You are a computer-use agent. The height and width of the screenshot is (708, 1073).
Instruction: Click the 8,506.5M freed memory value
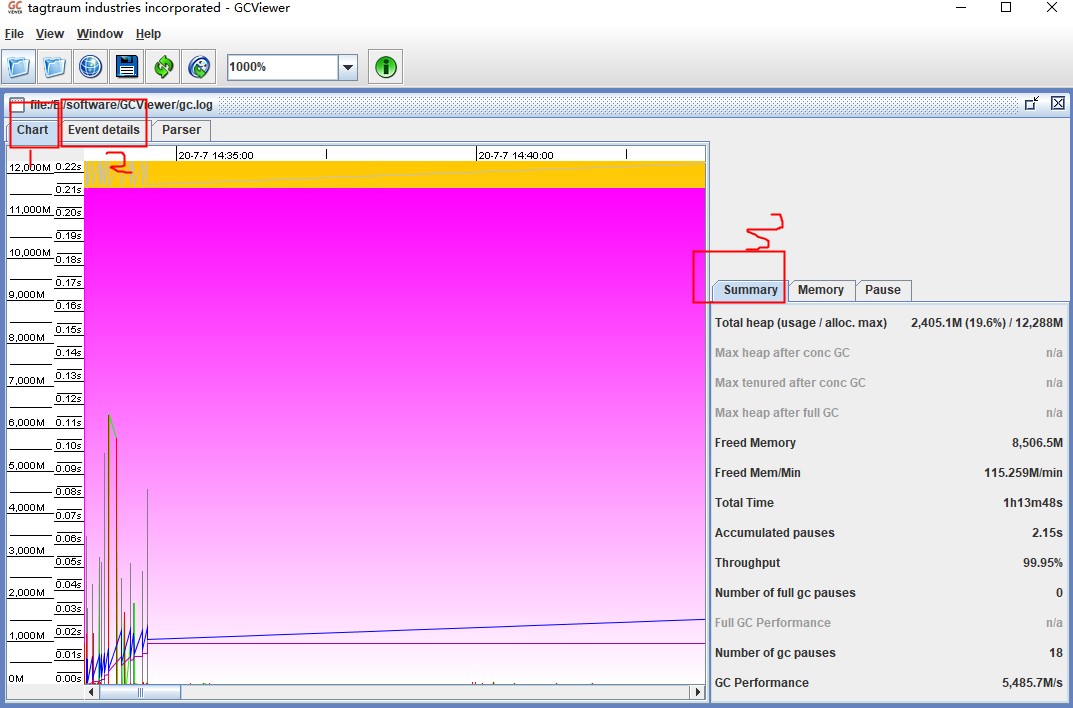(1037, 443)
